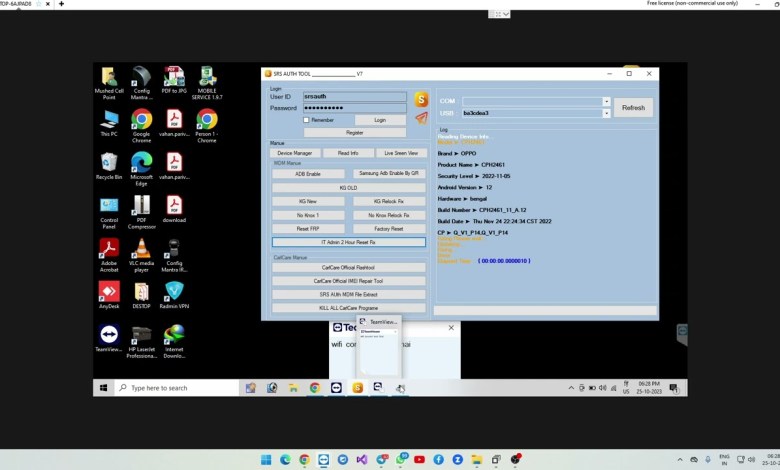The height and width of the screenshot is (470, 780).
Task: Click IT Admin 2 Hour Reset Fix
Action: tap(348, 242)
